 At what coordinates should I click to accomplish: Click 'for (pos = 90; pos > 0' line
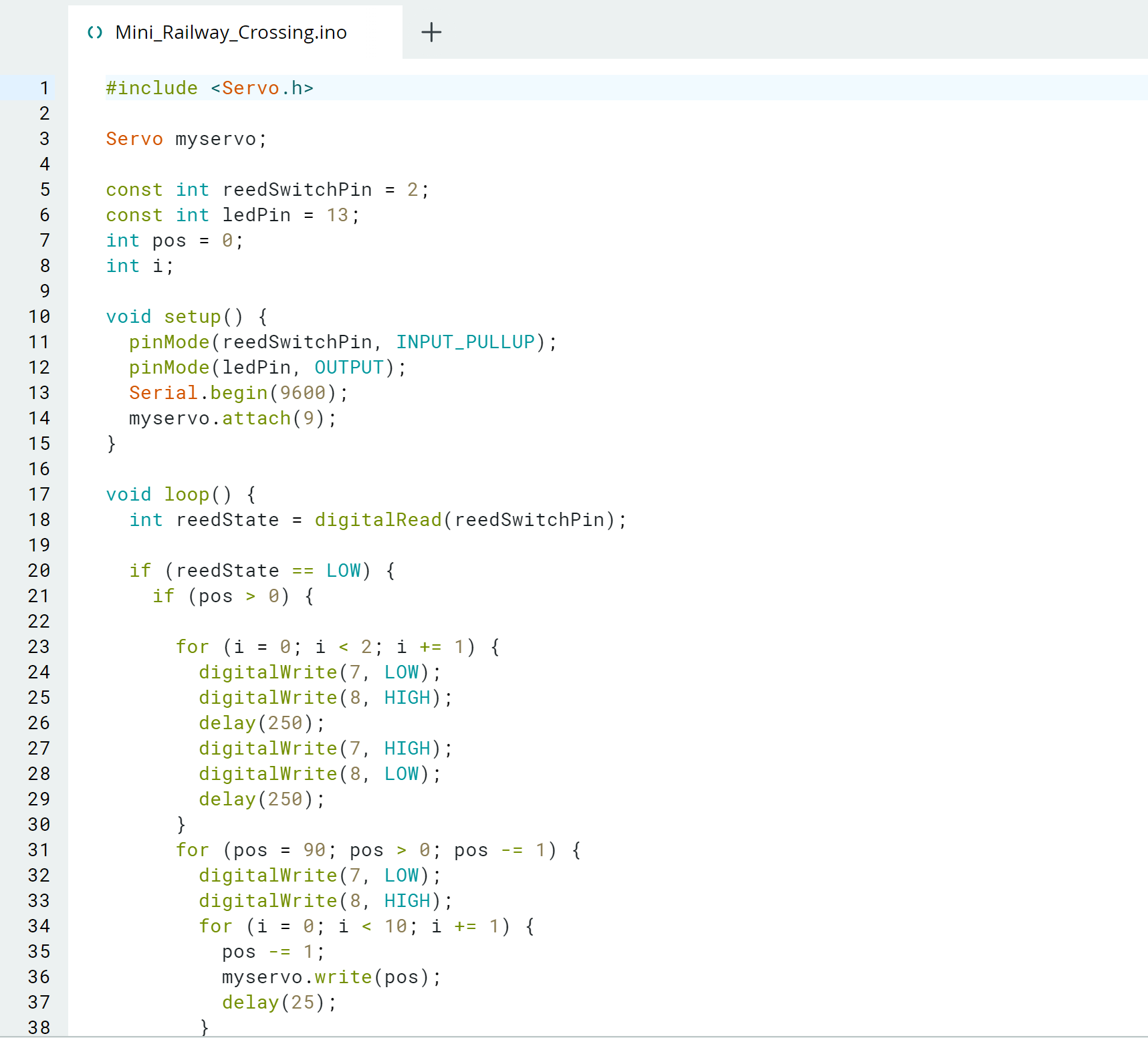378,850
